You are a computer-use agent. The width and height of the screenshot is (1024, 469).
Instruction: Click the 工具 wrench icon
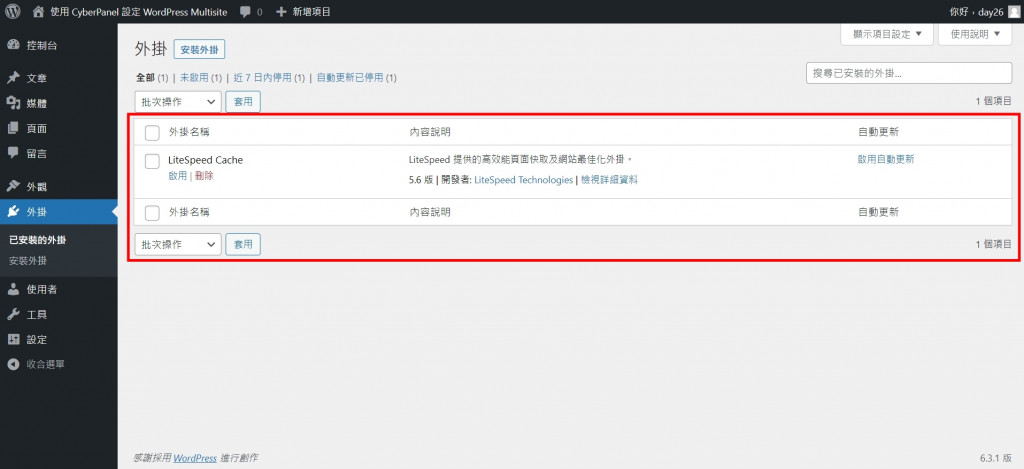click(13, 315)
